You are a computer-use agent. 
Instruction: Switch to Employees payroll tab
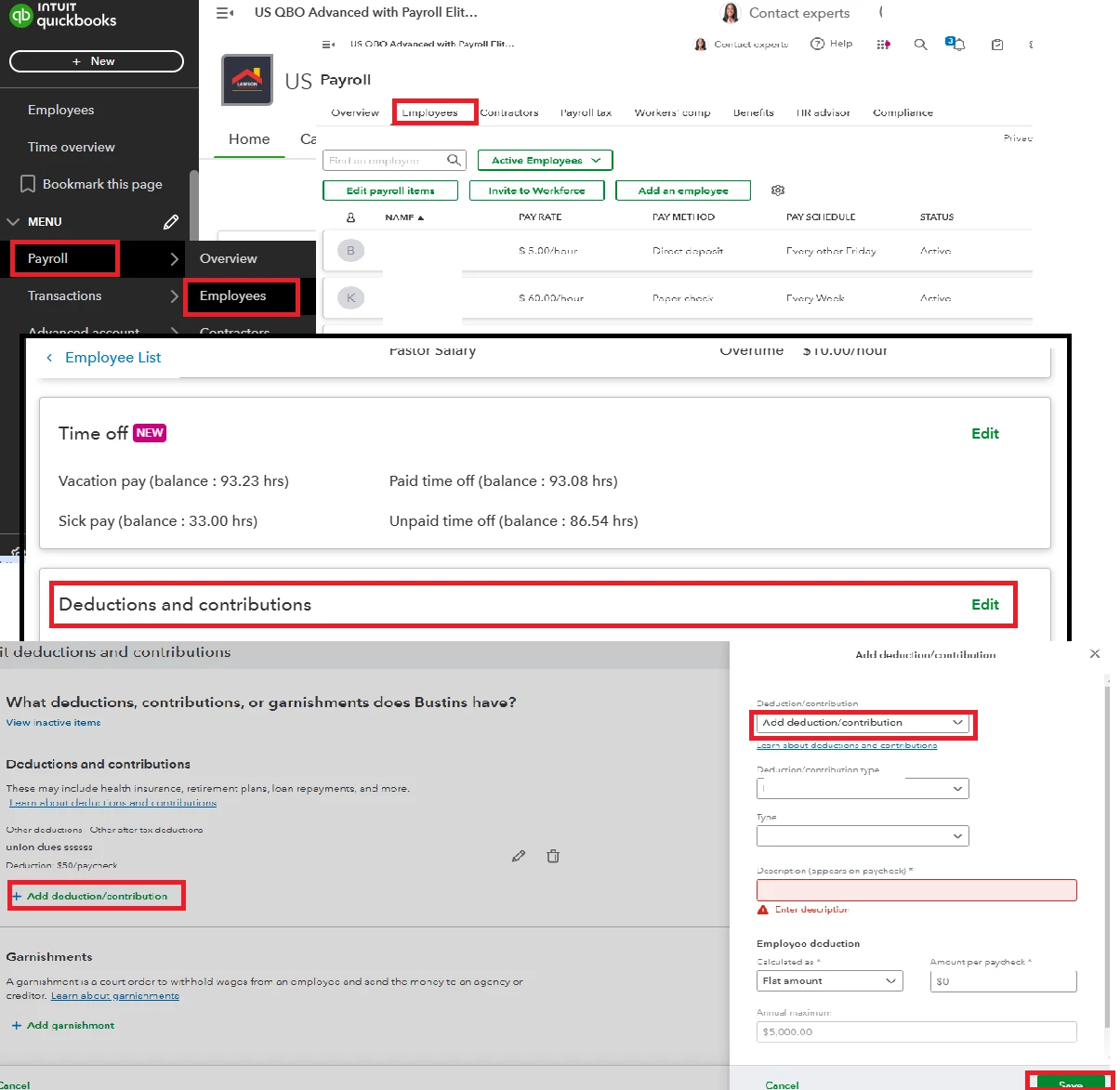[429, 112]
